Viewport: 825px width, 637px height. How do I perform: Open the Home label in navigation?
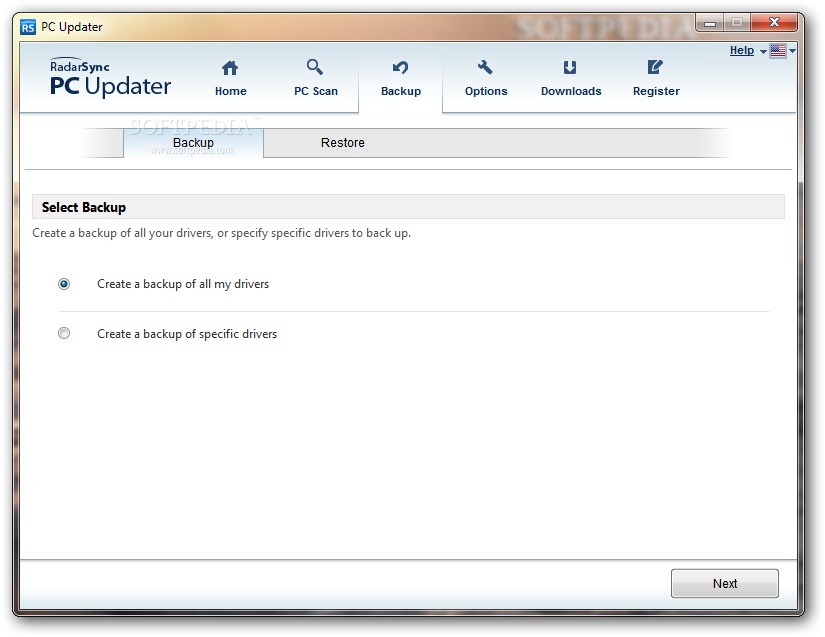pos(230,91)
